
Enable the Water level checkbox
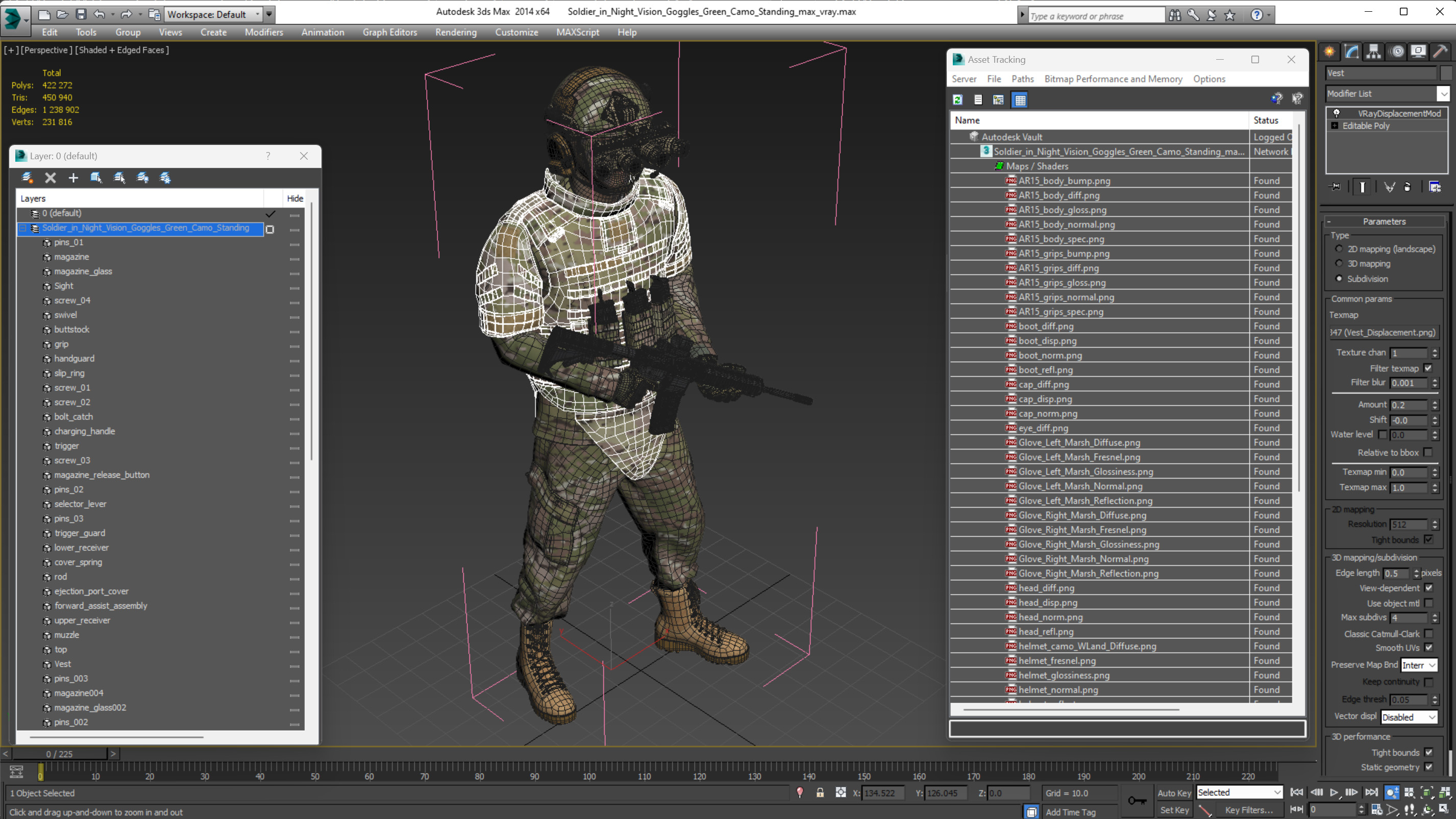(1383, 434)
